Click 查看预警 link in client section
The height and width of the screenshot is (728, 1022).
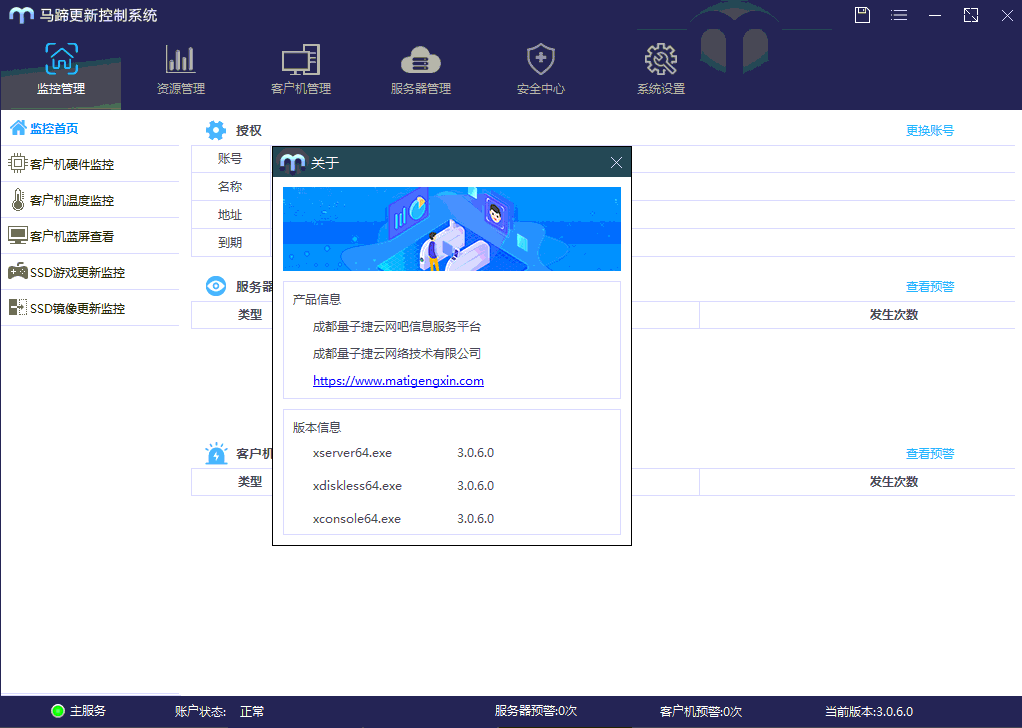(929, 454)
